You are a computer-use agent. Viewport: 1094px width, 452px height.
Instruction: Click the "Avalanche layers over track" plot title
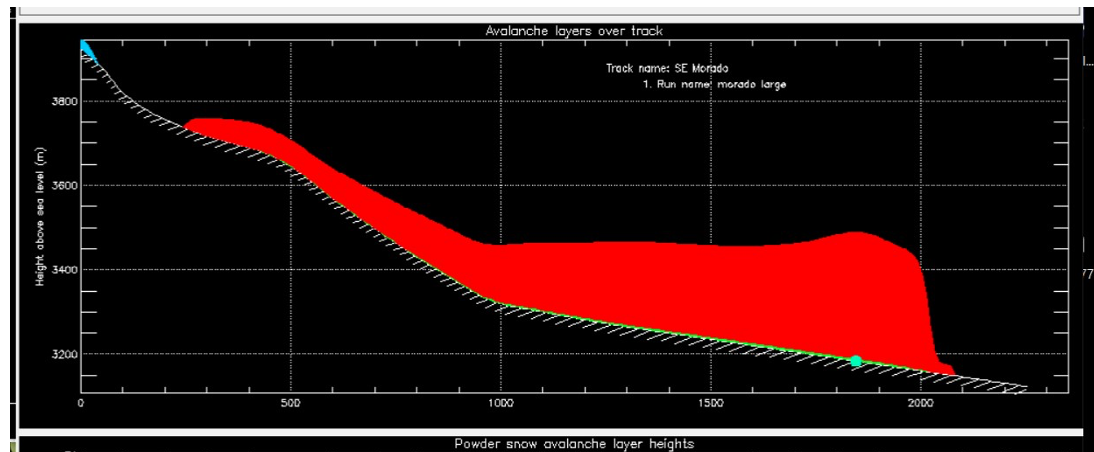574,31
